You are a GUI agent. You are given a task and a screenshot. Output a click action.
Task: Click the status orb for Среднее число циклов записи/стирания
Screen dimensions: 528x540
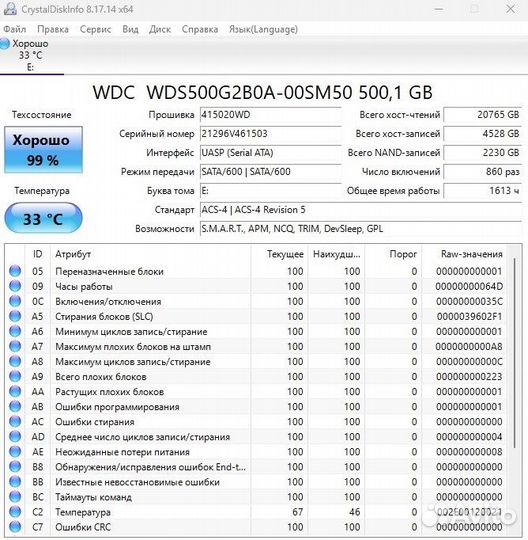(15, 436)
